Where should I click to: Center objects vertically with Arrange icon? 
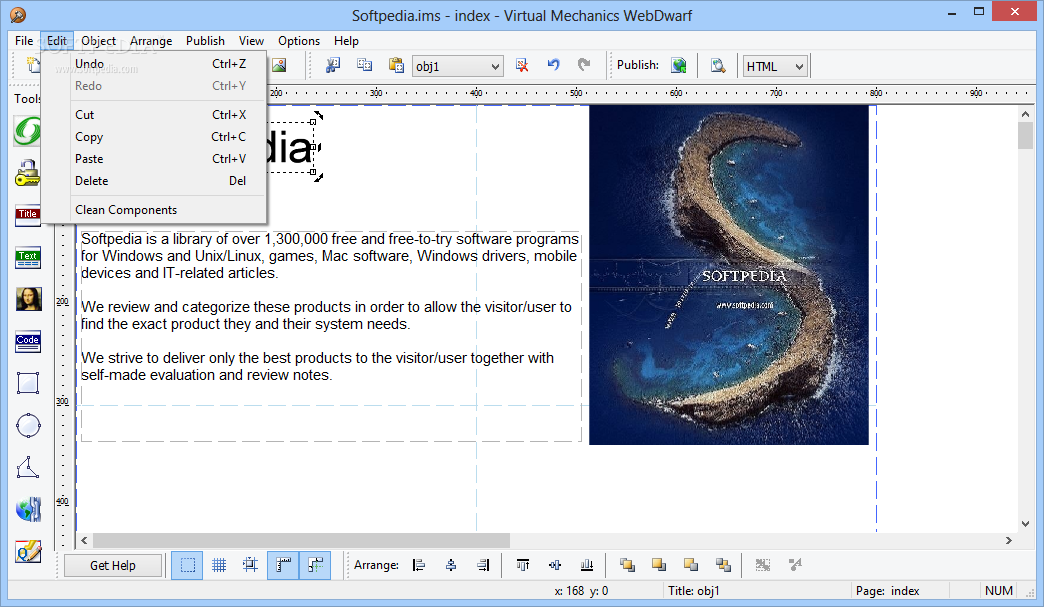tap(555, 565)
